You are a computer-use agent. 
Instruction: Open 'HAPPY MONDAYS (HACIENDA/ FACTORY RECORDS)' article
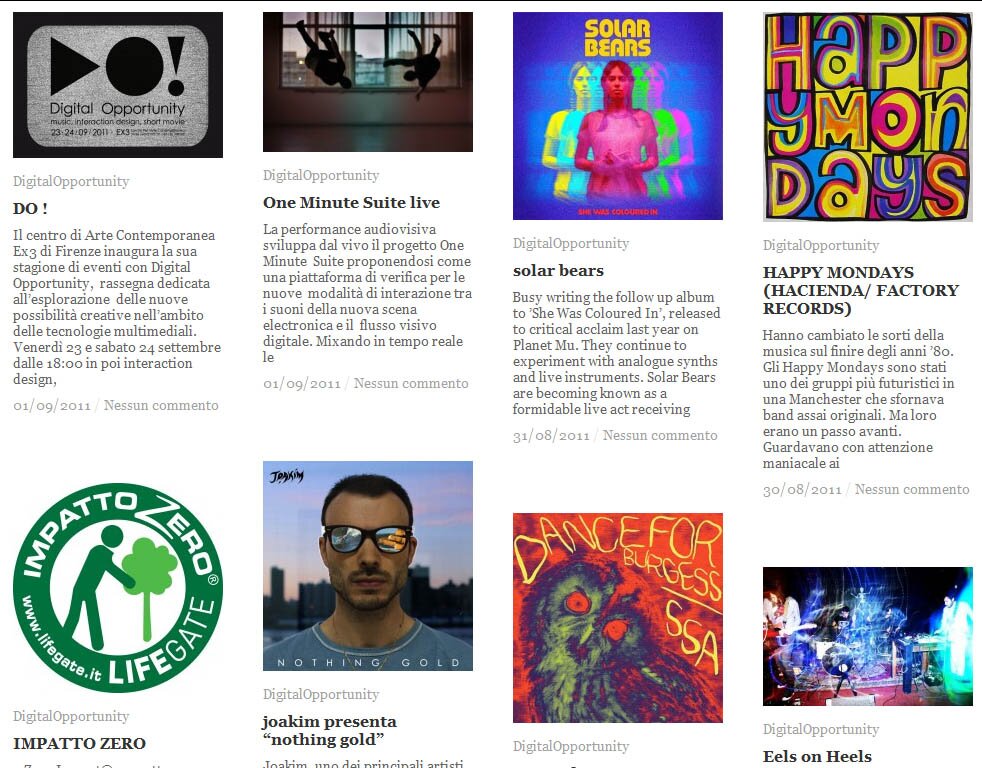(861, 290)
